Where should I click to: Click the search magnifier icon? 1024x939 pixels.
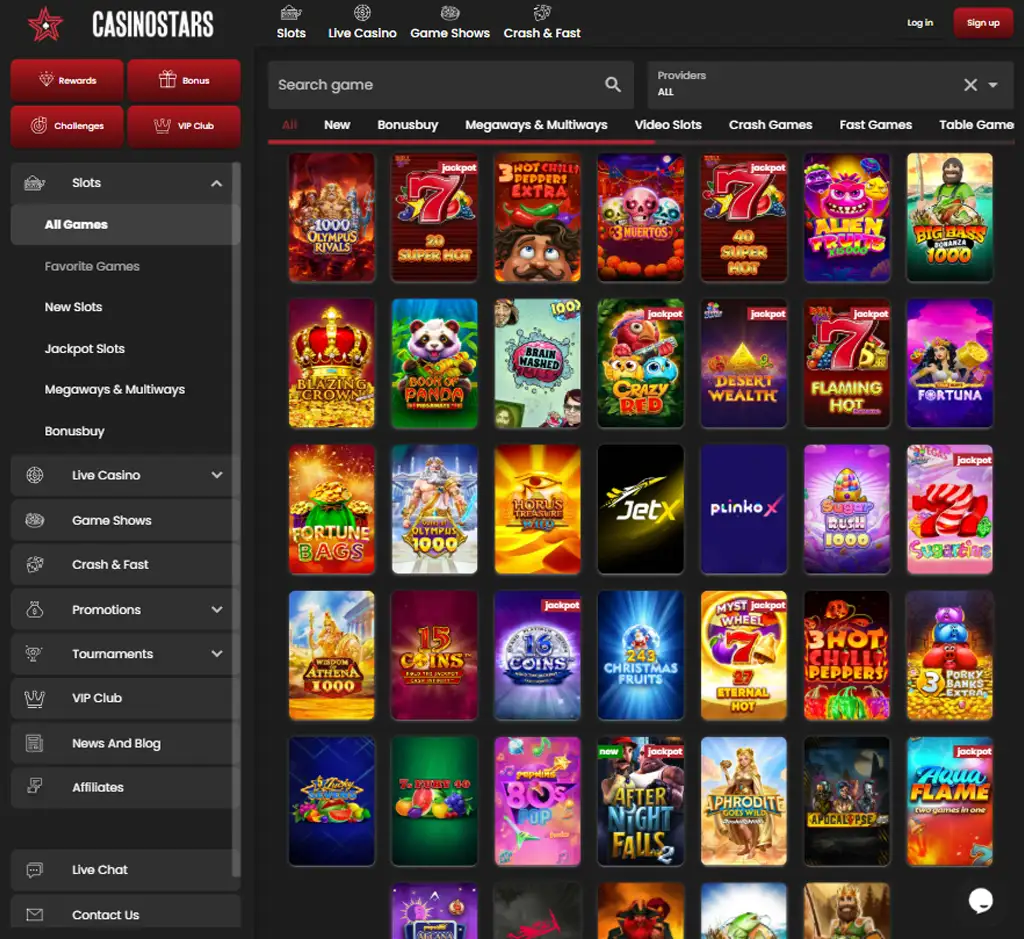click(614, 86)
